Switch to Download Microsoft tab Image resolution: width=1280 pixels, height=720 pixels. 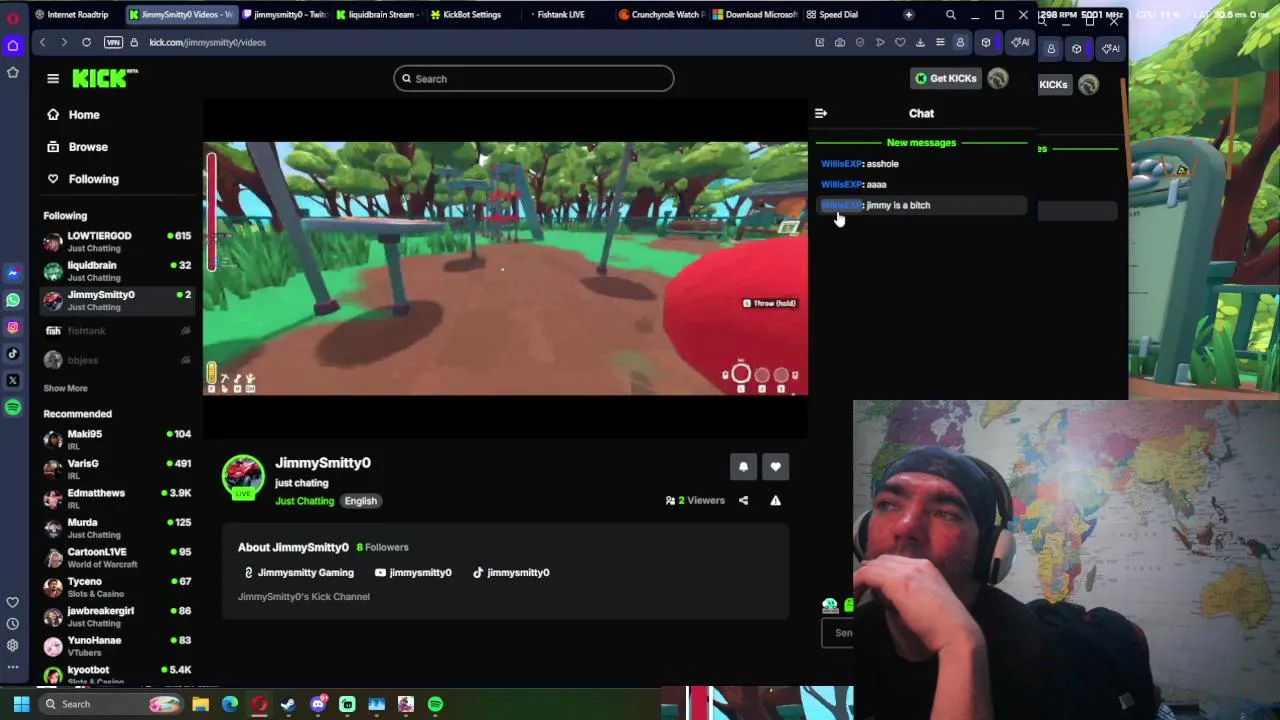(x=754, y=15)
